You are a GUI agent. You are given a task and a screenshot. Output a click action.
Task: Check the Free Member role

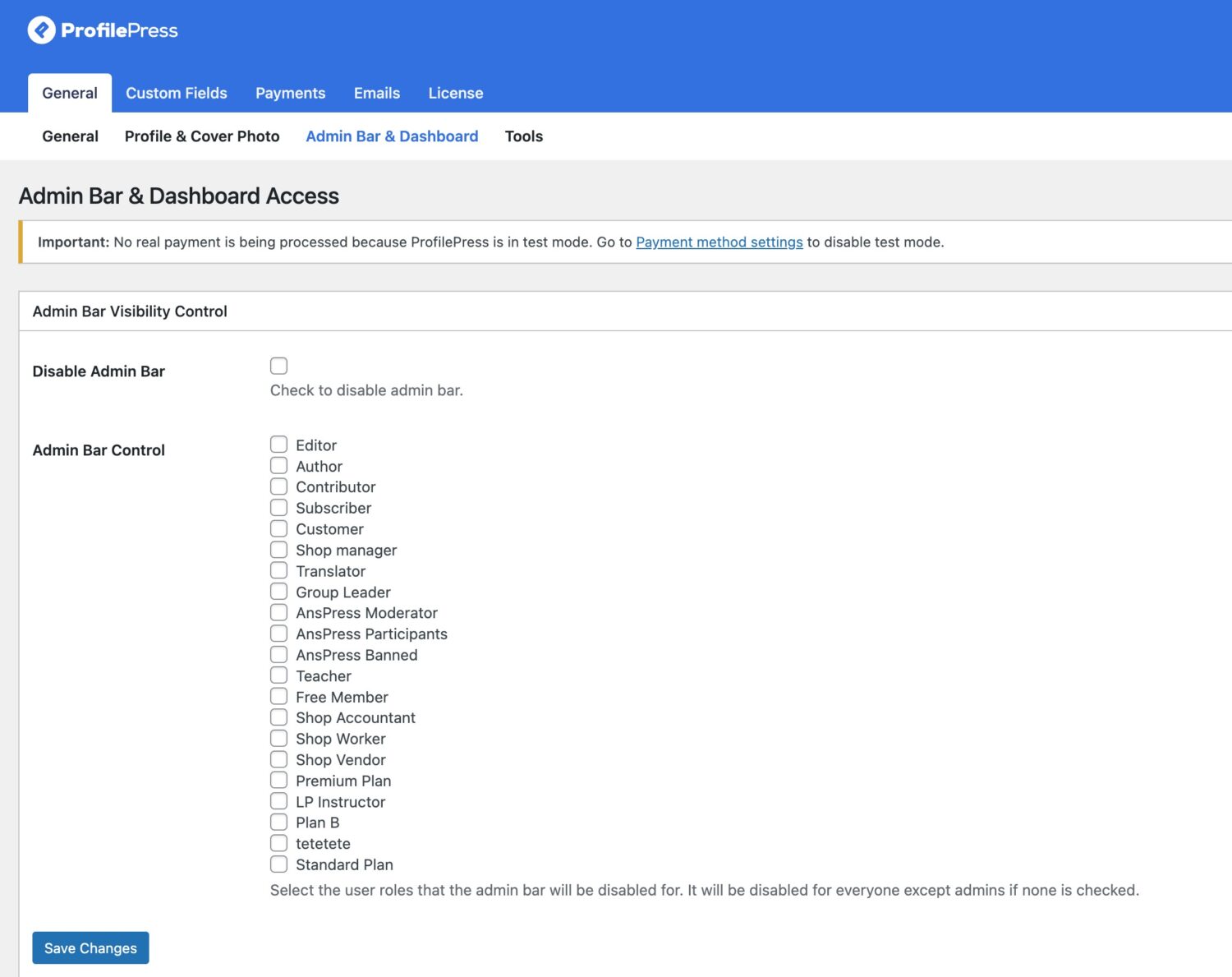278,695
